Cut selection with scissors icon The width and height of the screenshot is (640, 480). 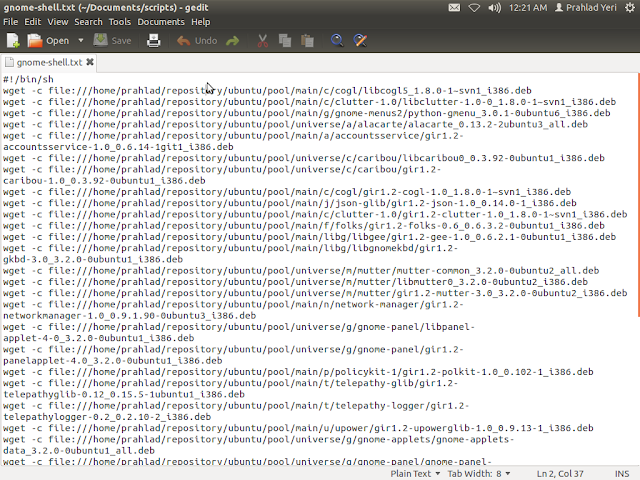[x=262, y=40]
